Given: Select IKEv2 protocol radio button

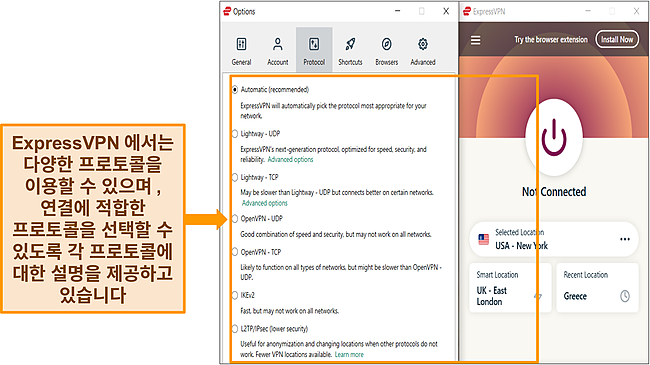Looking at the screenshot, I should click(x=235, y=295).
